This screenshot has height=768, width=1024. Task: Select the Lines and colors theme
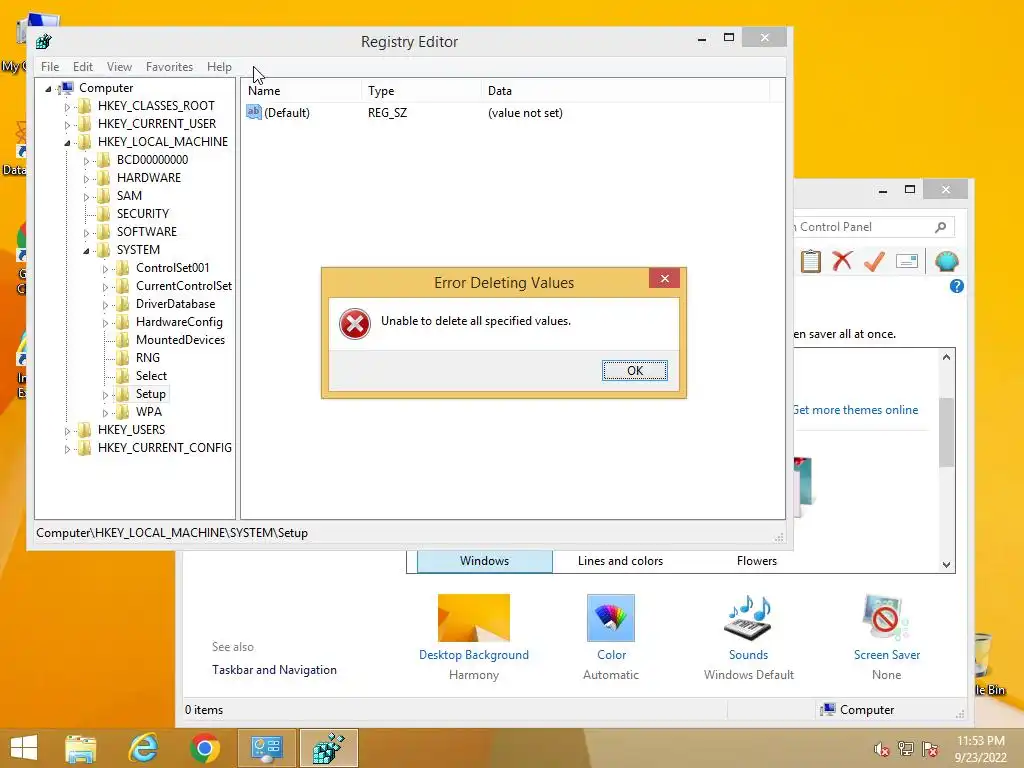(620, 561)
